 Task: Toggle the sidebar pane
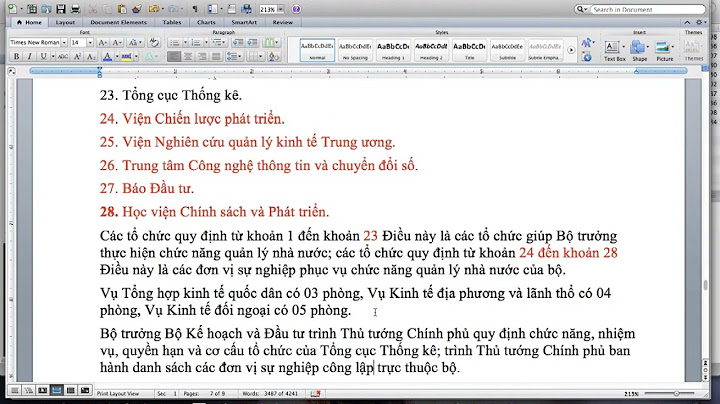point(212,9)
